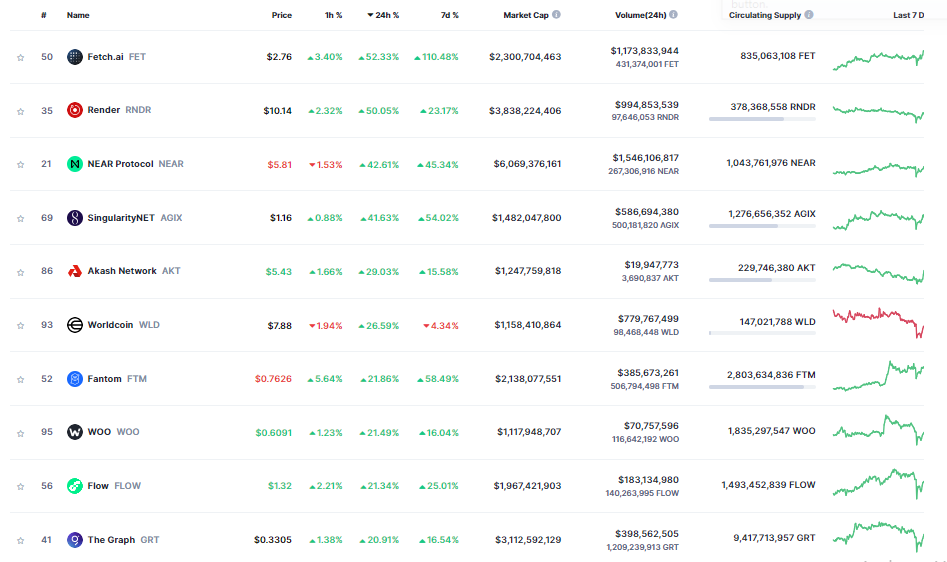Open Flow FLOW coin page
The image size is (947, 562).
(104, 486)
